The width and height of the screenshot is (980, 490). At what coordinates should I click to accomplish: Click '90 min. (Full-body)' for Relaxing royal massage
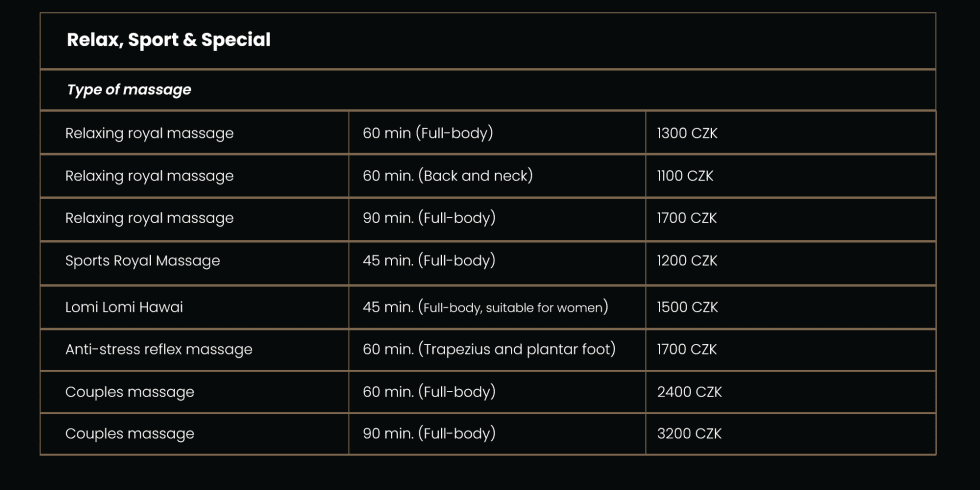click(429, 218)
